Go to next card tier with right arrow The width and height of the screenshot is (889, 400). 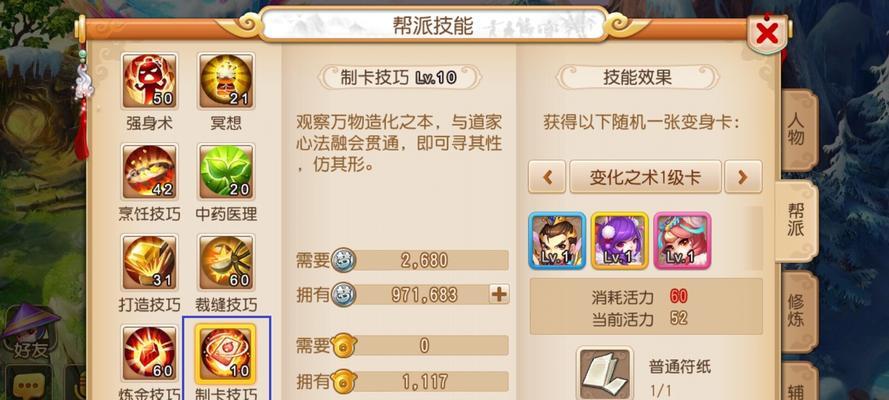pyautogui.click(x=743, y=177)
